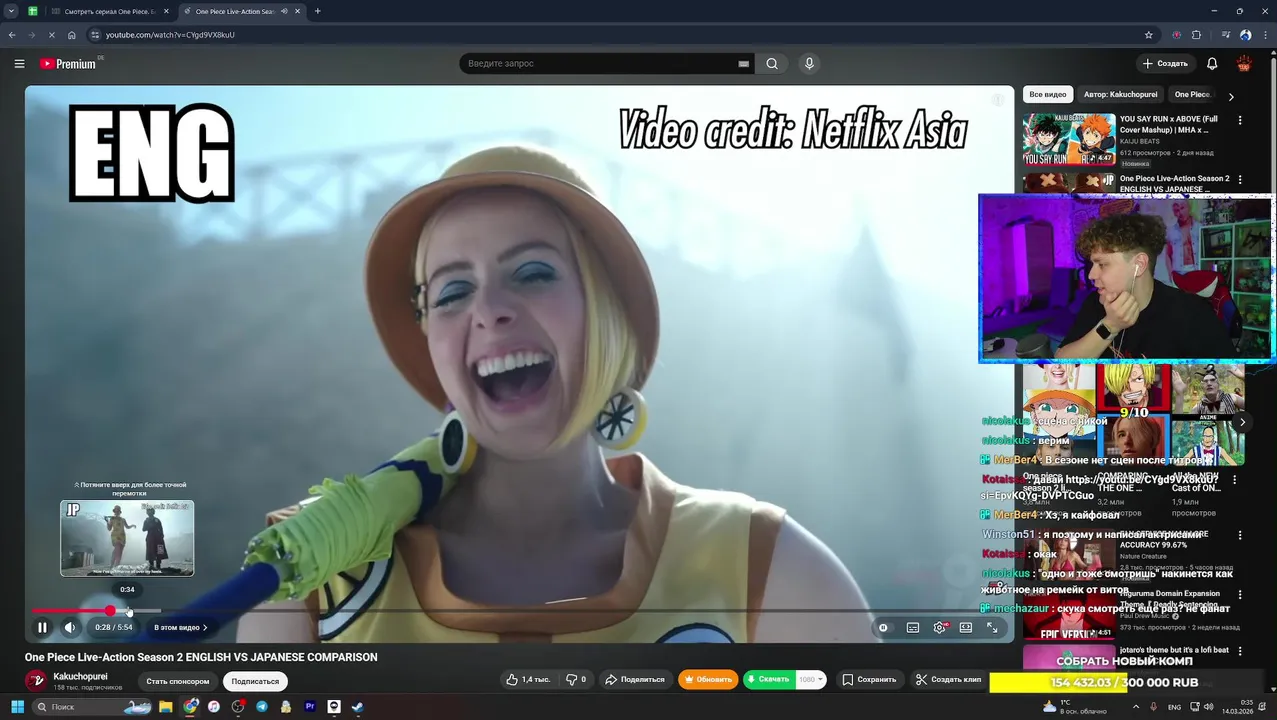Viewport: 1277px width, 720px height.
Task: Open video info icon in player corner
Action: coord(997,100)
